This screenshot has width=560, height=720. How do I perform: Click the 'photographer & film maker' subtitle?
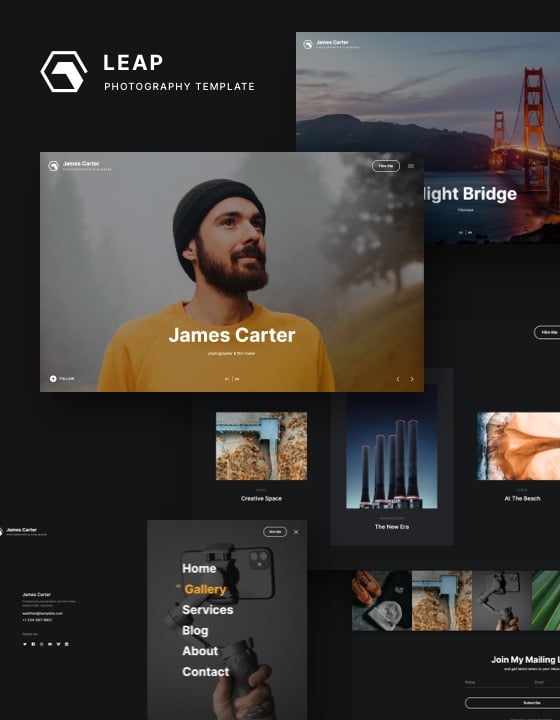(232, 353)
